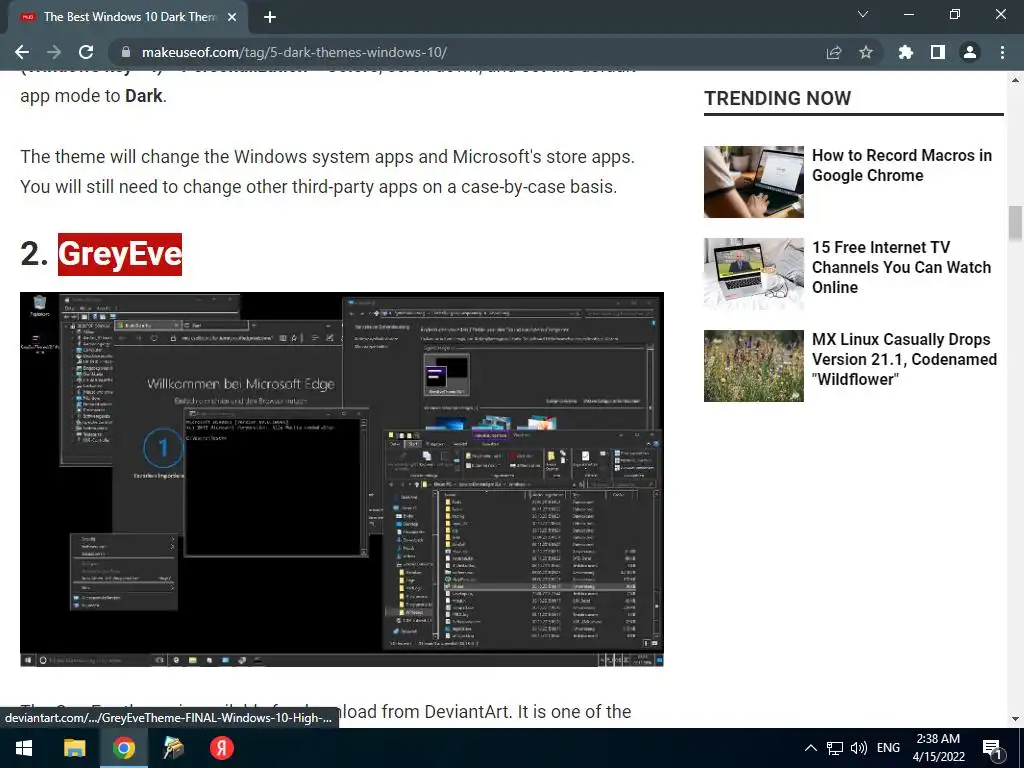Open the Windows Start menu
Image resolution: width=1024 pixels, height=768 pixels.
pyautogui.click(x=24, y=748)
